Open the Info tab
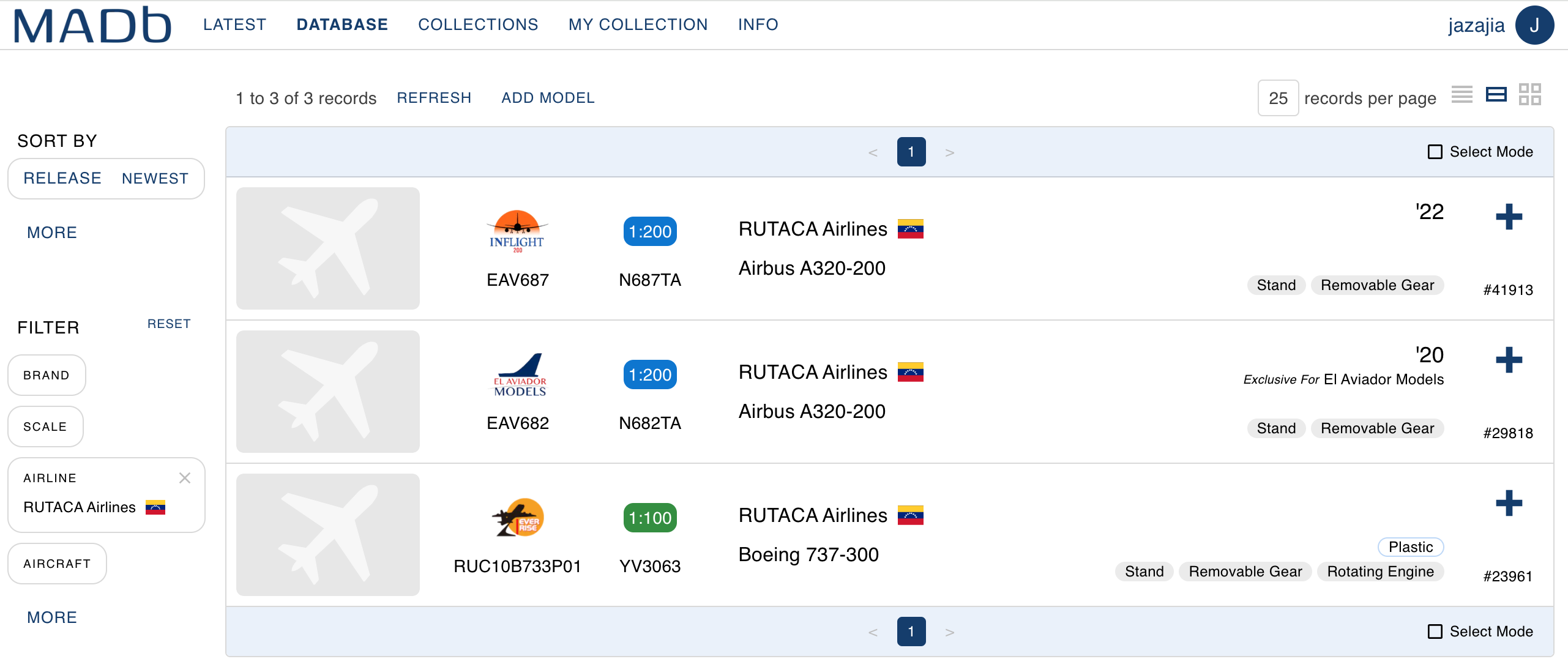 click(x=758, y=24)
